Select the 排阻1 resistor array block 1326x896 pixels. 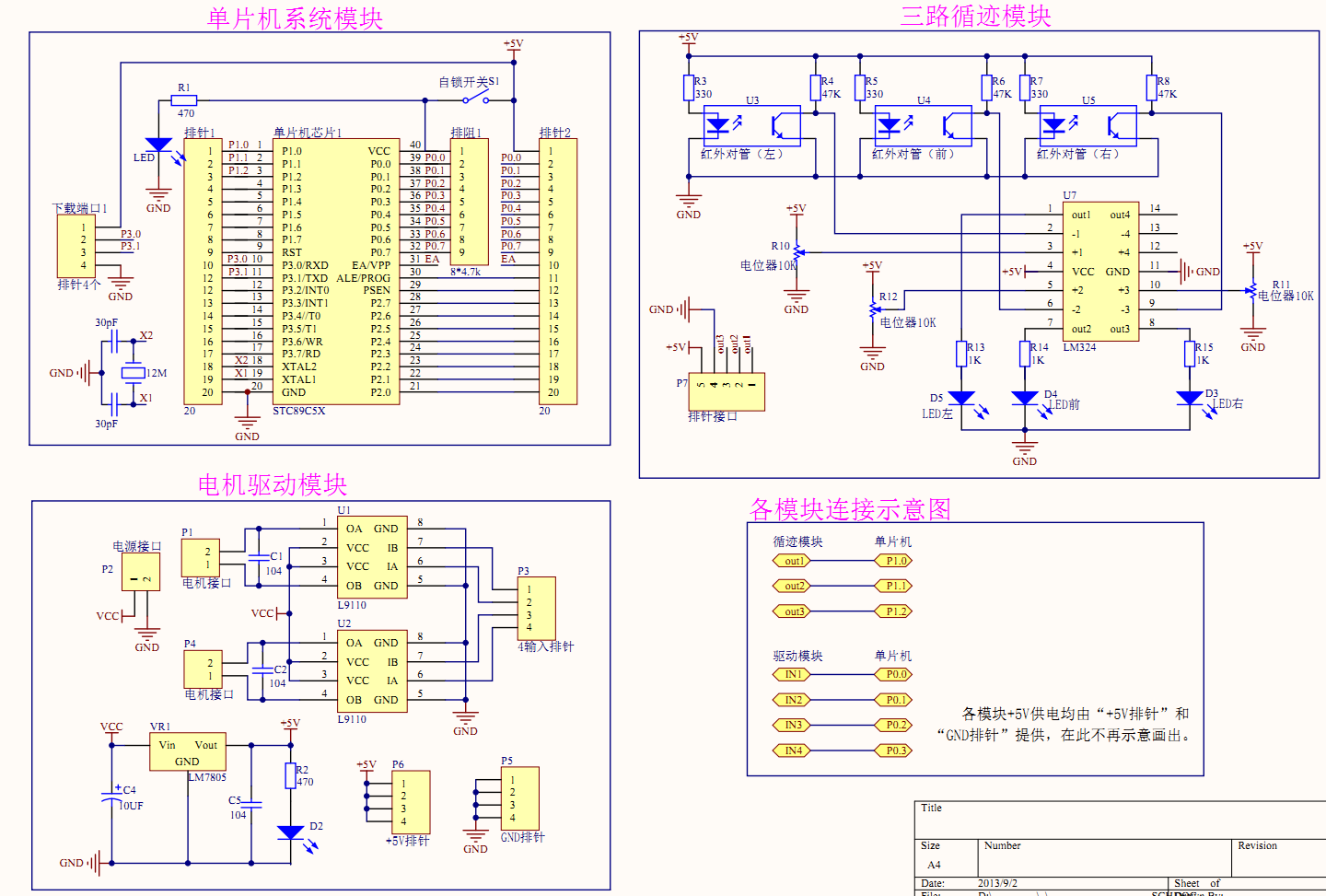click(x=470, y=203)
